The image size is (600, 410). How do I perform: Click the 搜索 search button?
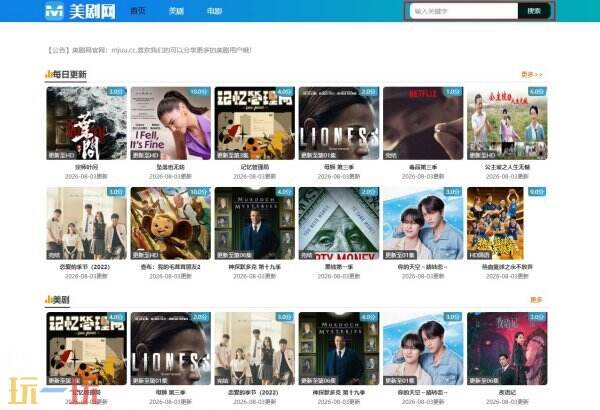click(534, 11)
